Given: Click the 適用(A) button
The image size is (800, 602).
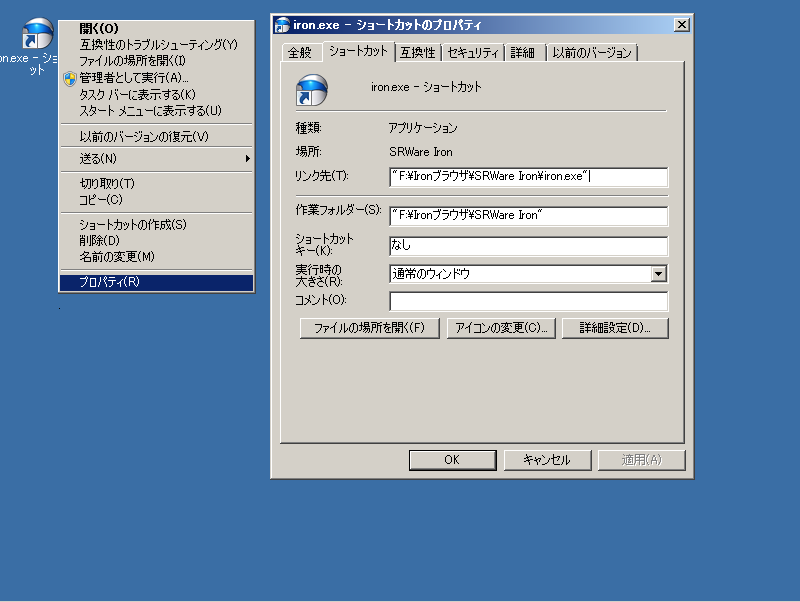Looking at the screenshot, I should coord(641,460).
